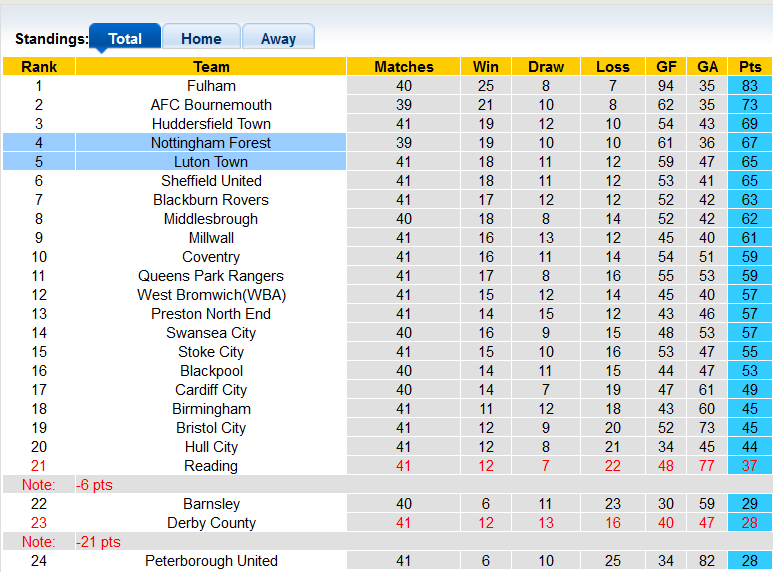Click the Matches column header
The height and width of the screenshot is (572, 773).
point(404,67)
